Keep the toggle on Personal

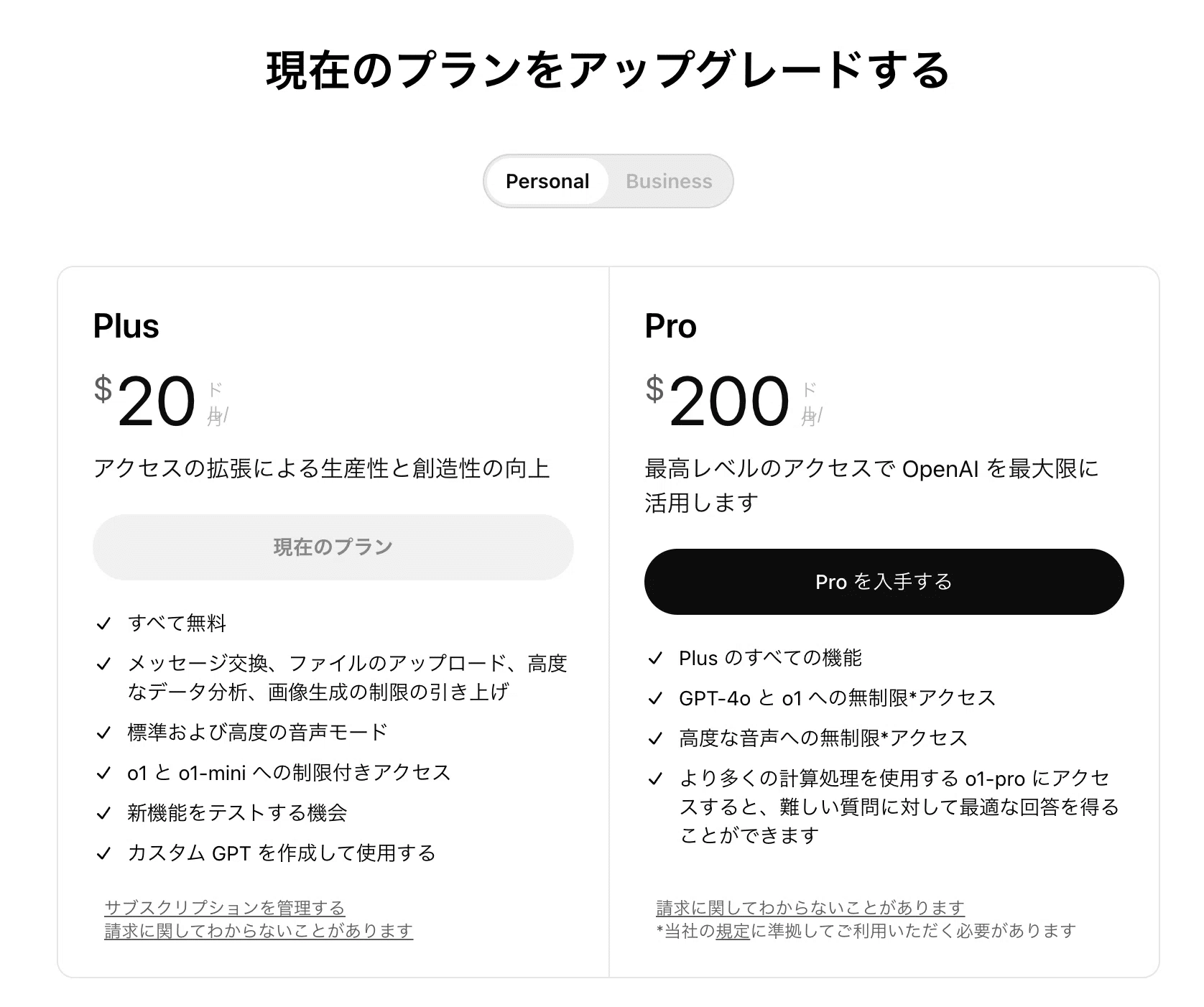click(x=548, y=181)
